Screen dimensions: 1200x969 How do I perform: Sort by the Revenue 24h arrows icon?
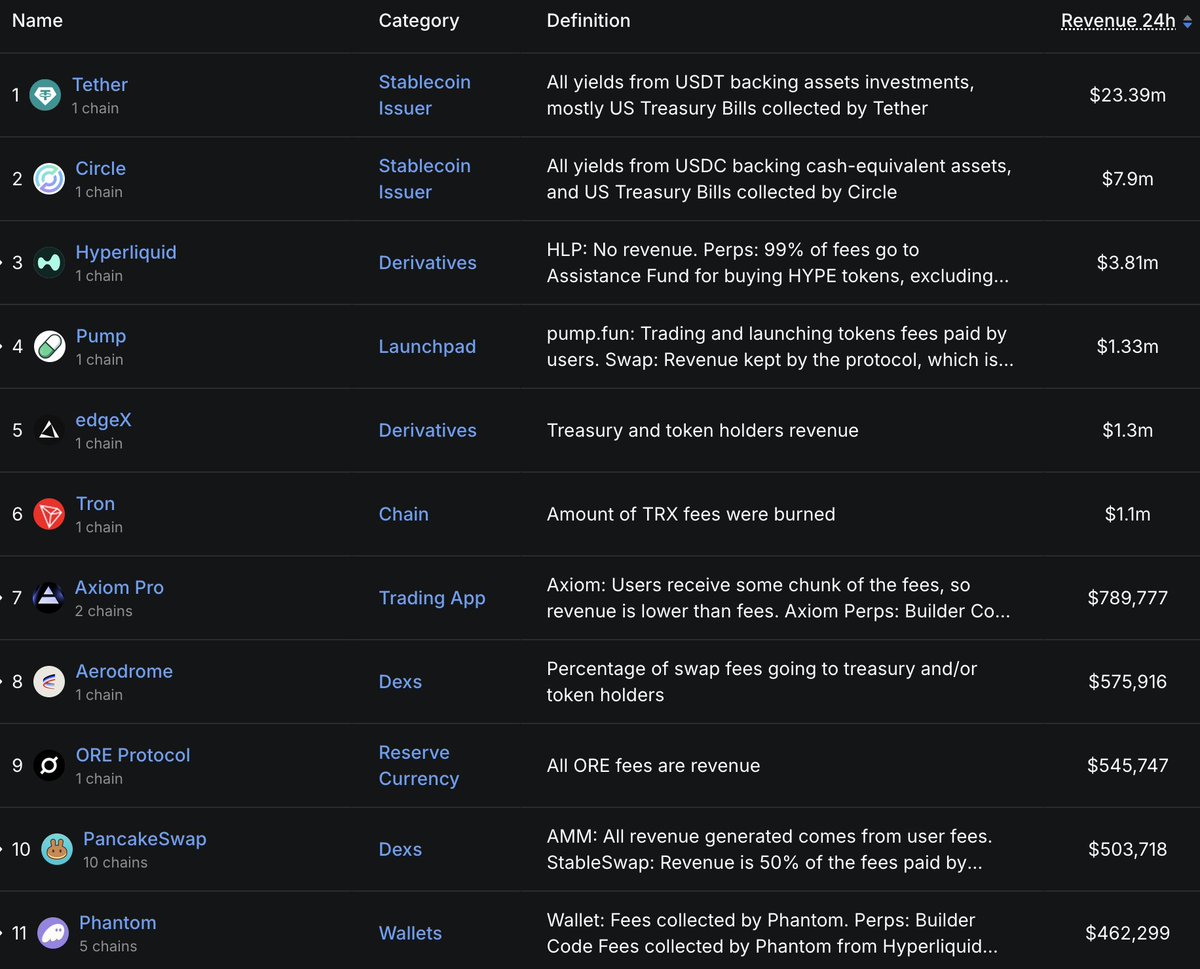(x=1187, y=22)
